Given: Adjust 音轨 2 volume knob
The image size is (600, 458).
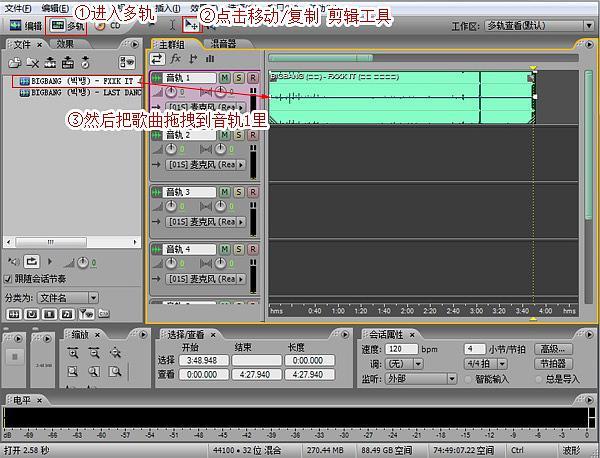Looking at the screenshot, I should click(171, 149).
